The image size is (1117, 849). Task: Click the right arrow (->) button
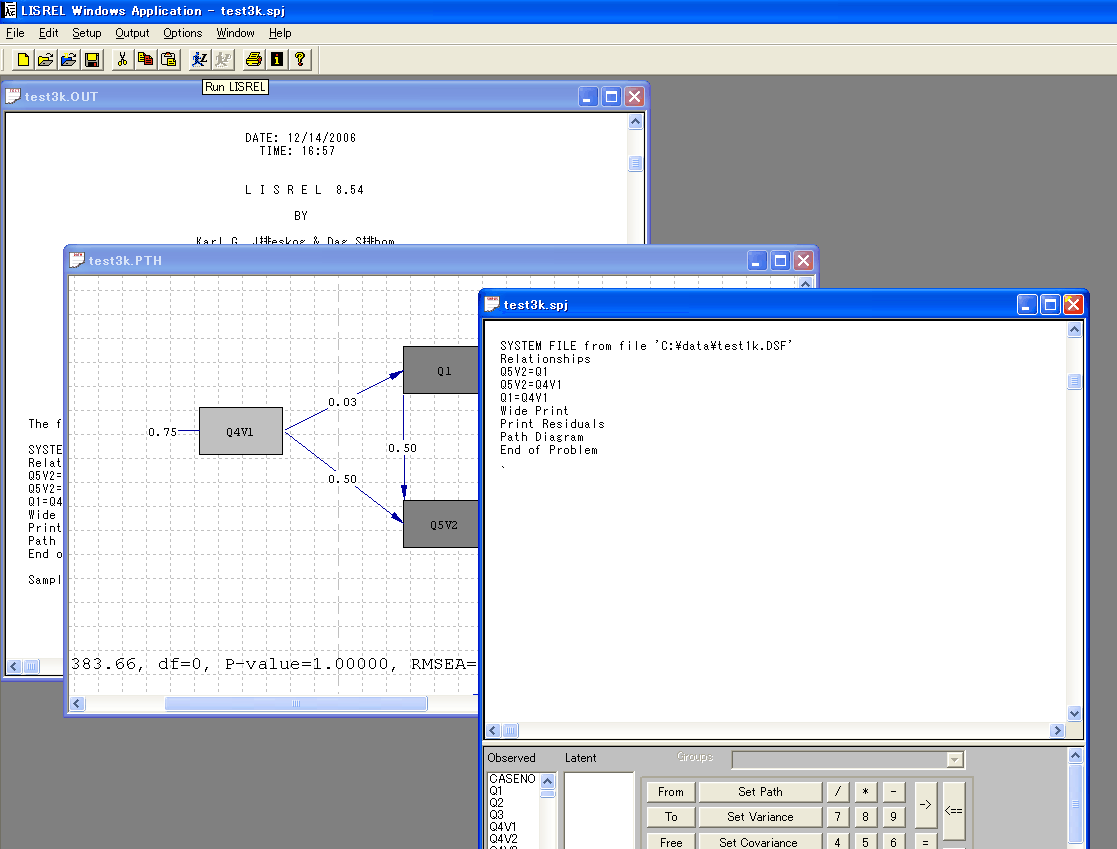tap(925, 804)
